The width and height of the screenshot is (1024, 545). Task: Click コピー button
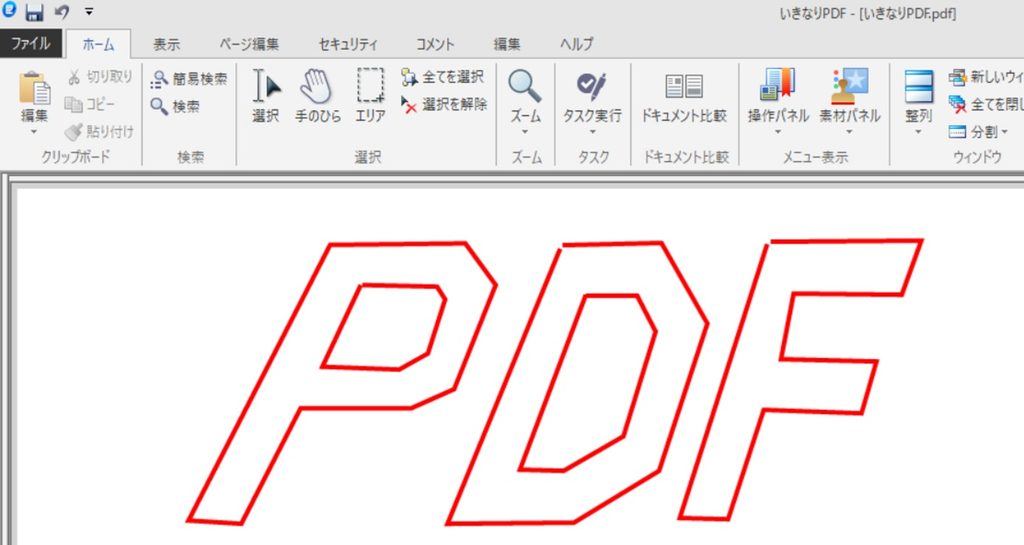(91, 104)
